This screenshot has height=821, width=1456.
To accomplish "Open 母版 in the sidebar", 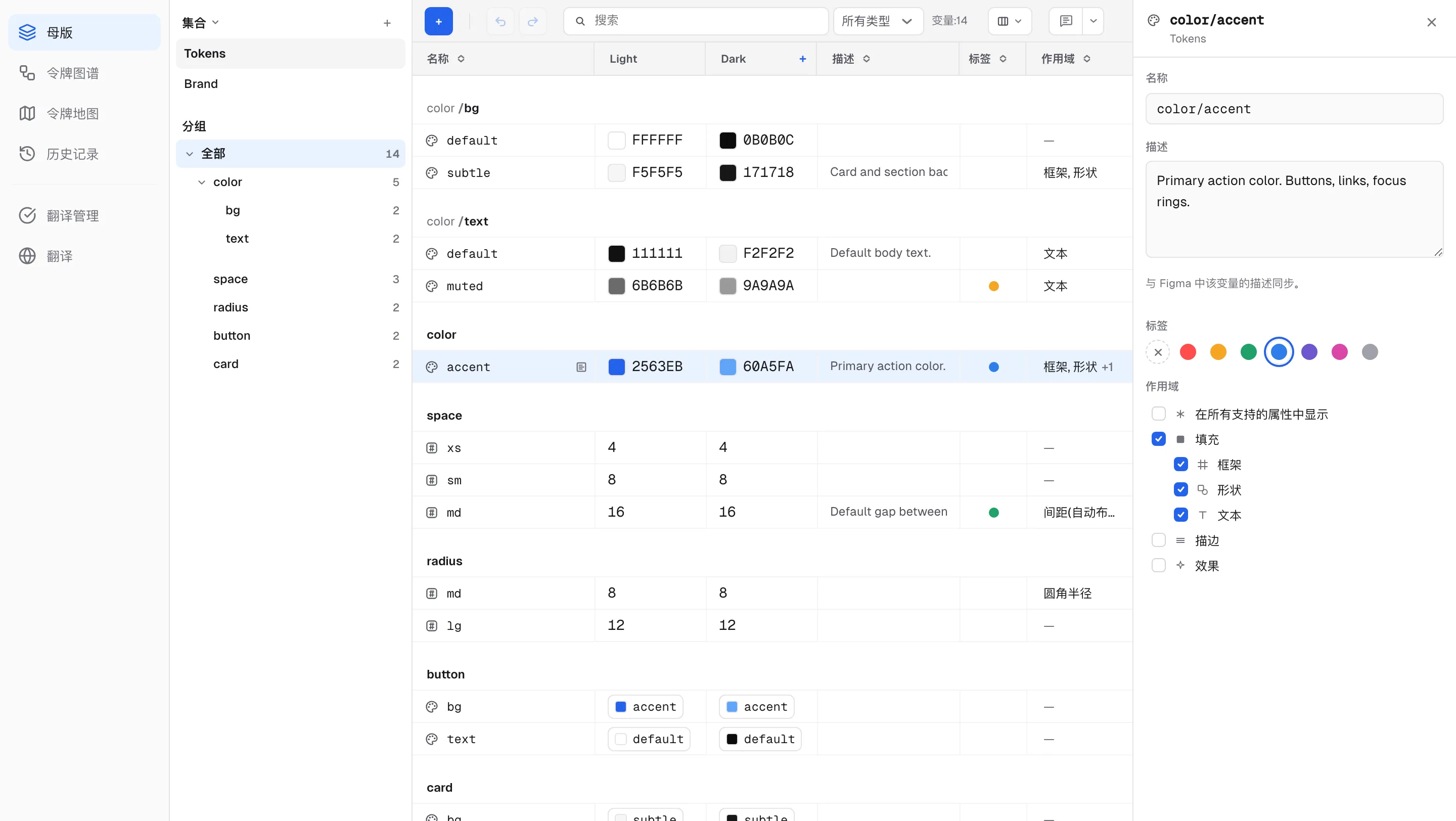I will click(84, 32).
